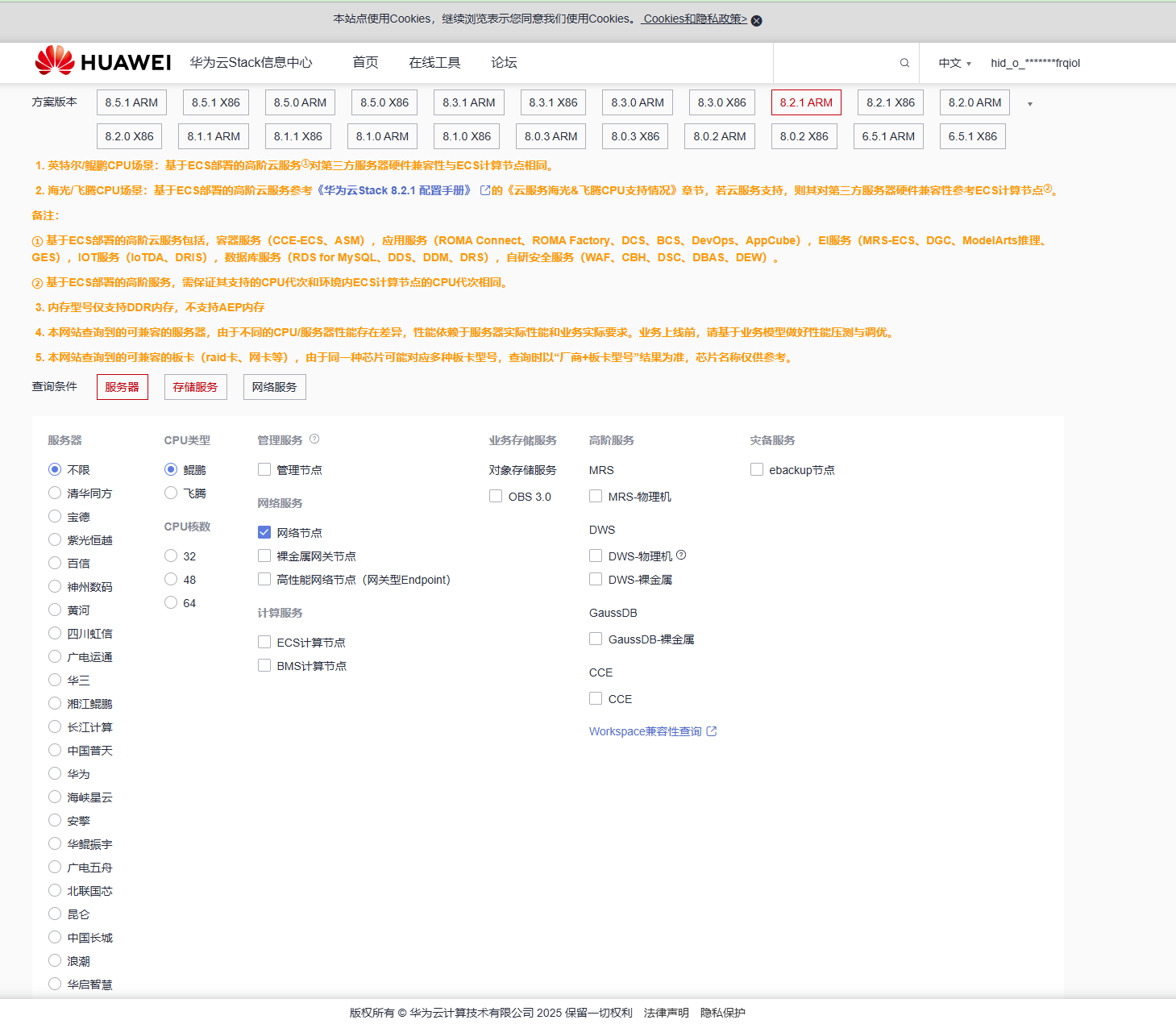Screen dimensions: 1176x1024
Task: Check BMS计算节点 checkbox
Action: pos(264,665)
